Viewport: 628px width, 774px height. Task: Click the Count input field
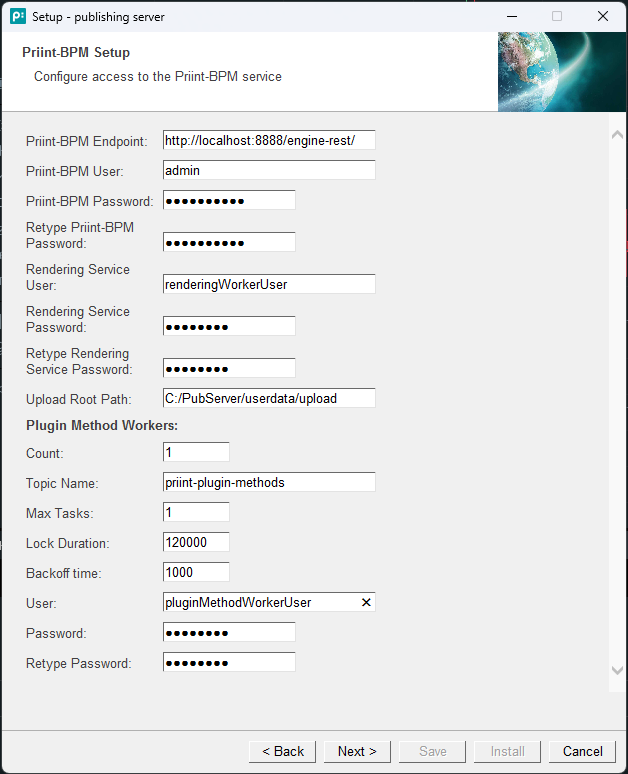pos(196,452)
